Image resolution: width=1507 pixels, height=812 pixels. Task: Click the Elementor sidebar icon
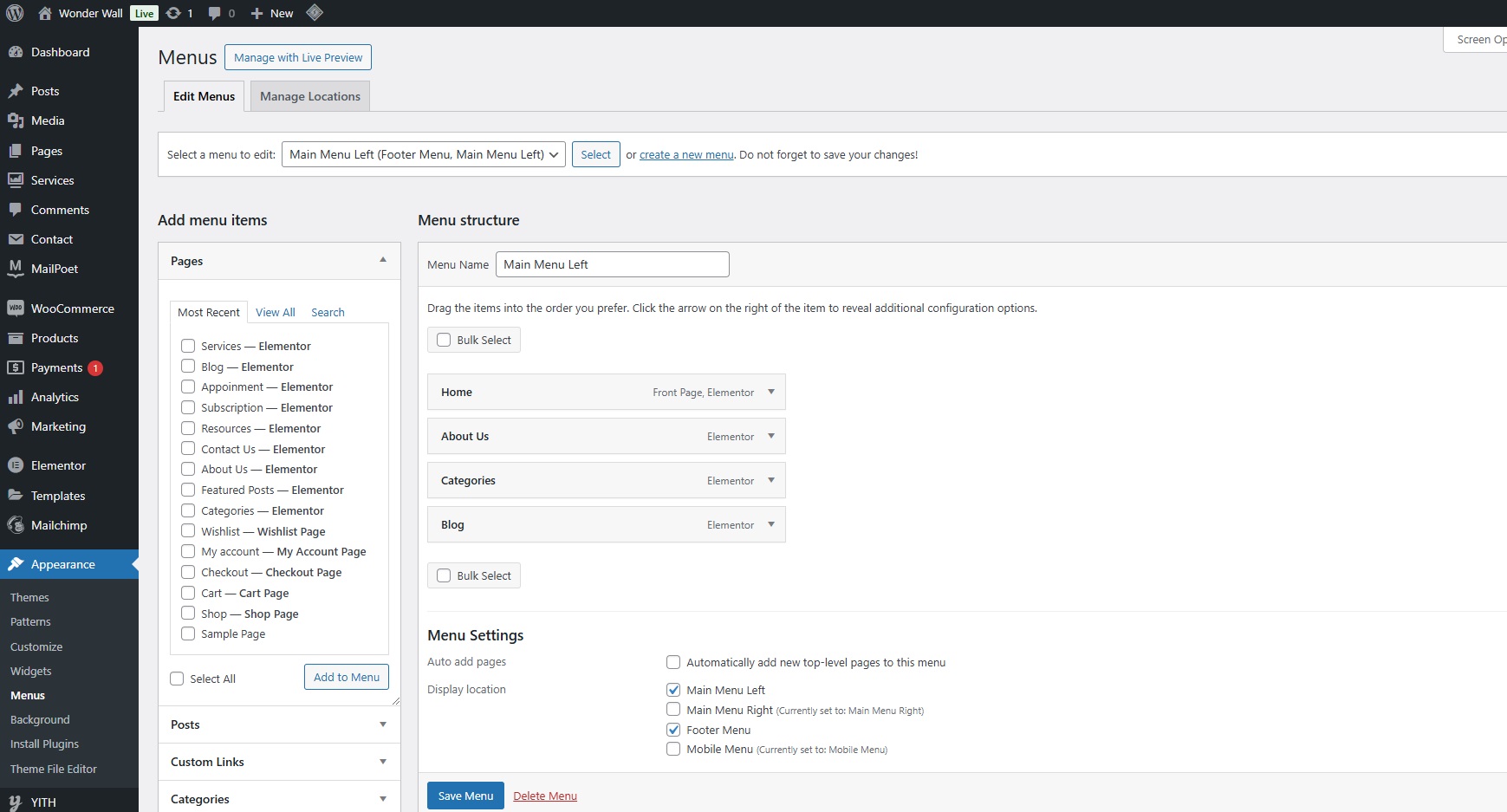[x=15, y=465]
